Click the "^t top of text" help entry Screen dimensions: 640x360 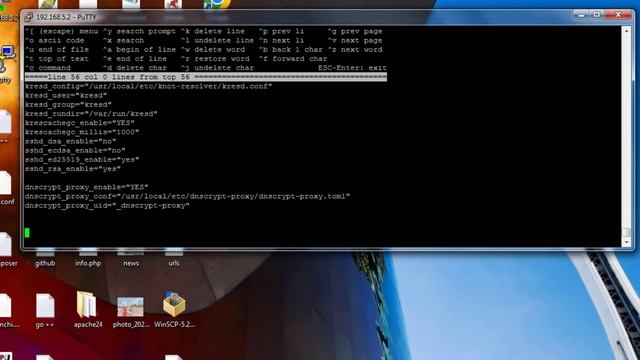coord(57,59)
